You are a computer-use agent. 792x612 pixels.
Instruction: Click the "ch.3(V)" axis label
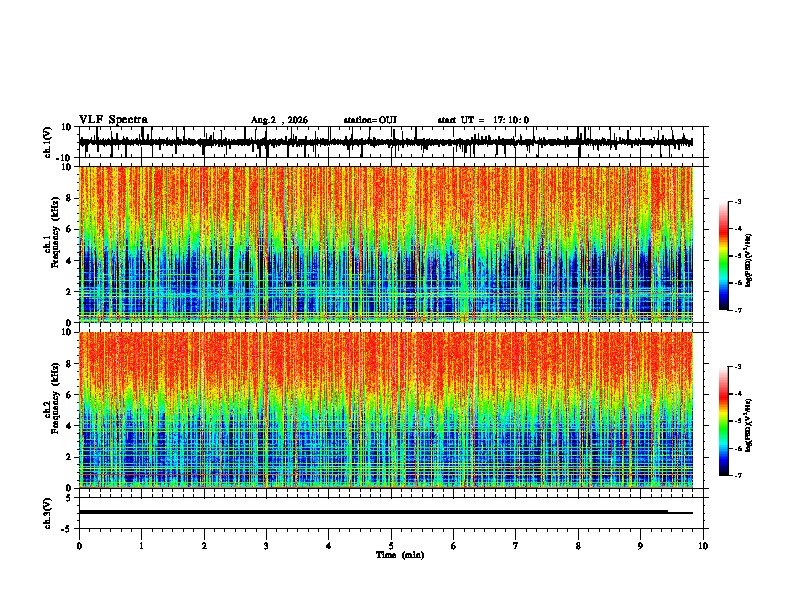48,513
